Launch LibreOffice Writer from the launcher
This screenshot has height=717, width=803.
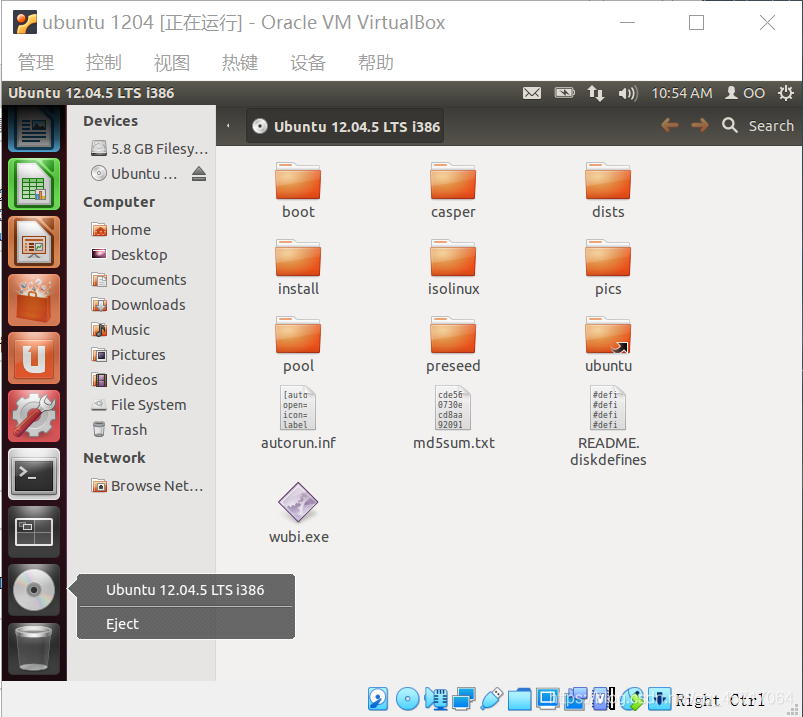(x=34, y=129)
